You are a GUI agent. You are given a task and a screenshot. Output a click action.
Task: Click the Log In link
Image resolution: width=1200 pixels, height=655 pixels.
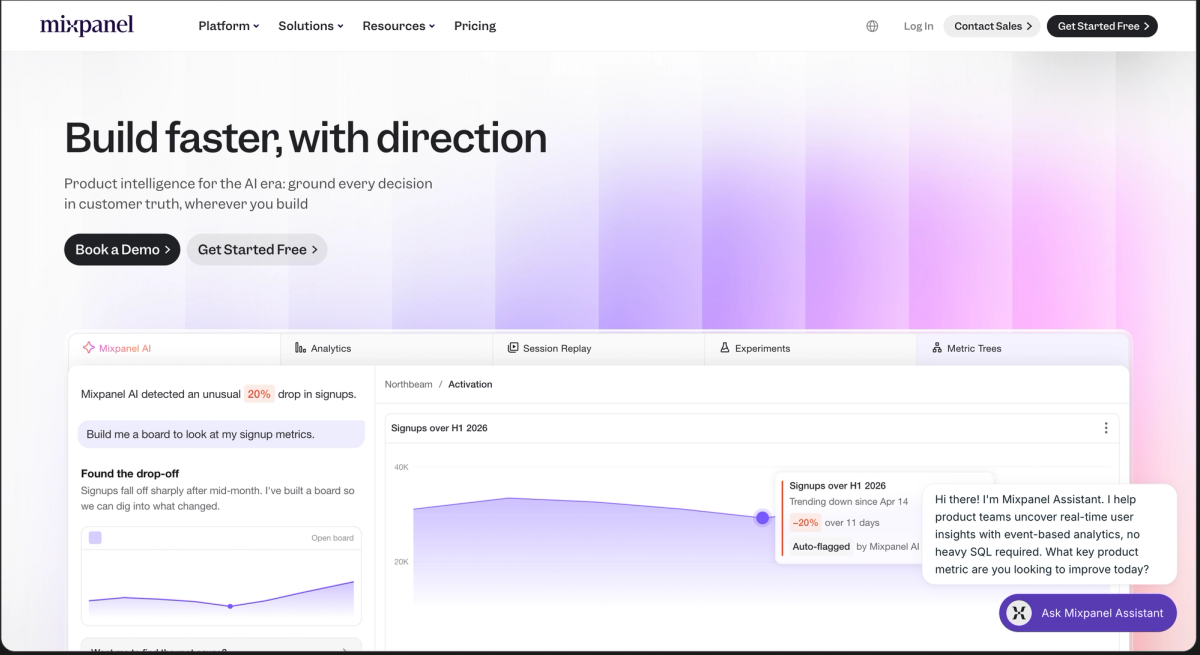pyautogui.click(x=918, y=26)
